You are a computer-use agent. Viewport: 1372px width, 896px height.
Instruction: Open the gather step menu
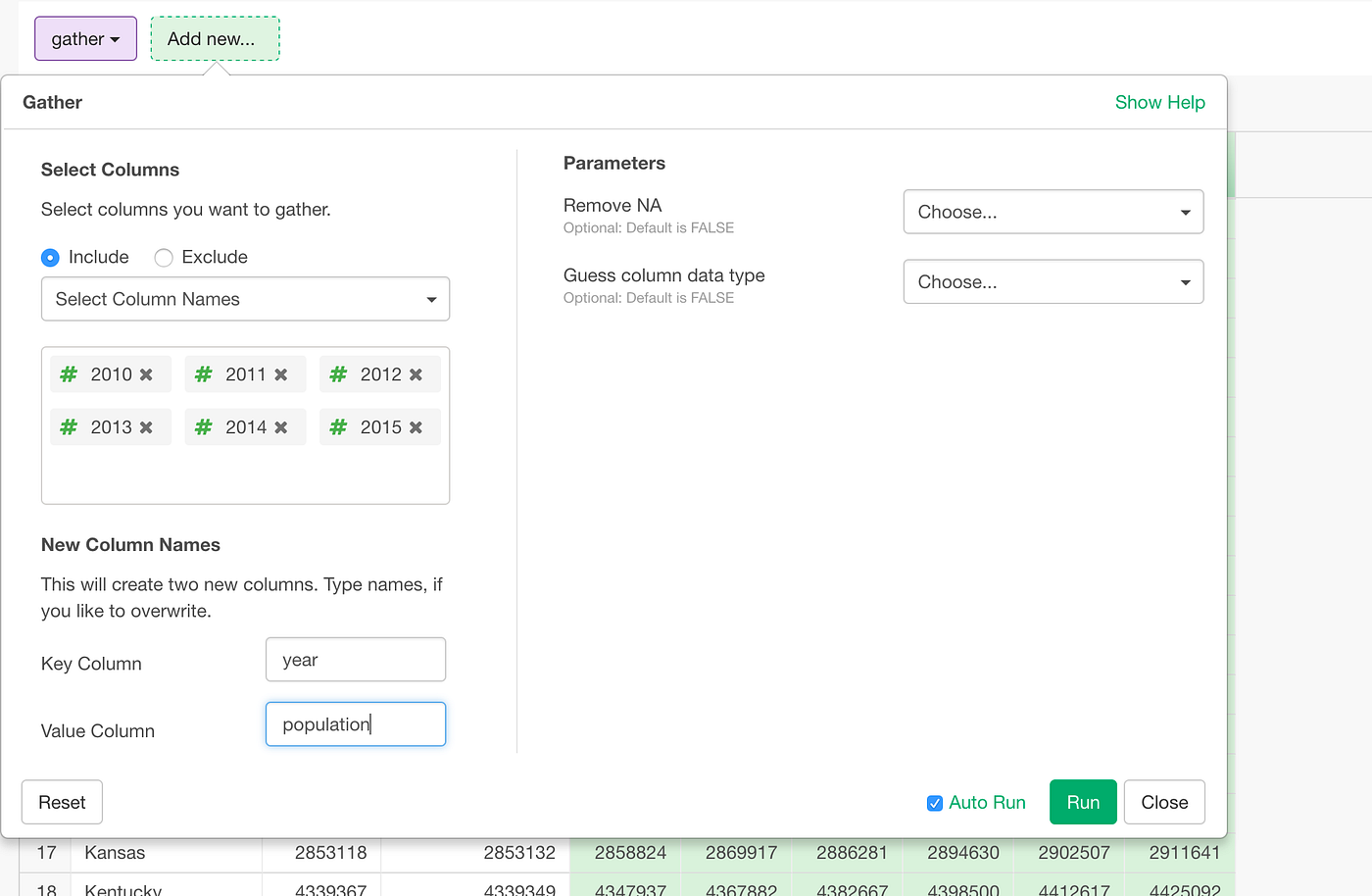85,37
